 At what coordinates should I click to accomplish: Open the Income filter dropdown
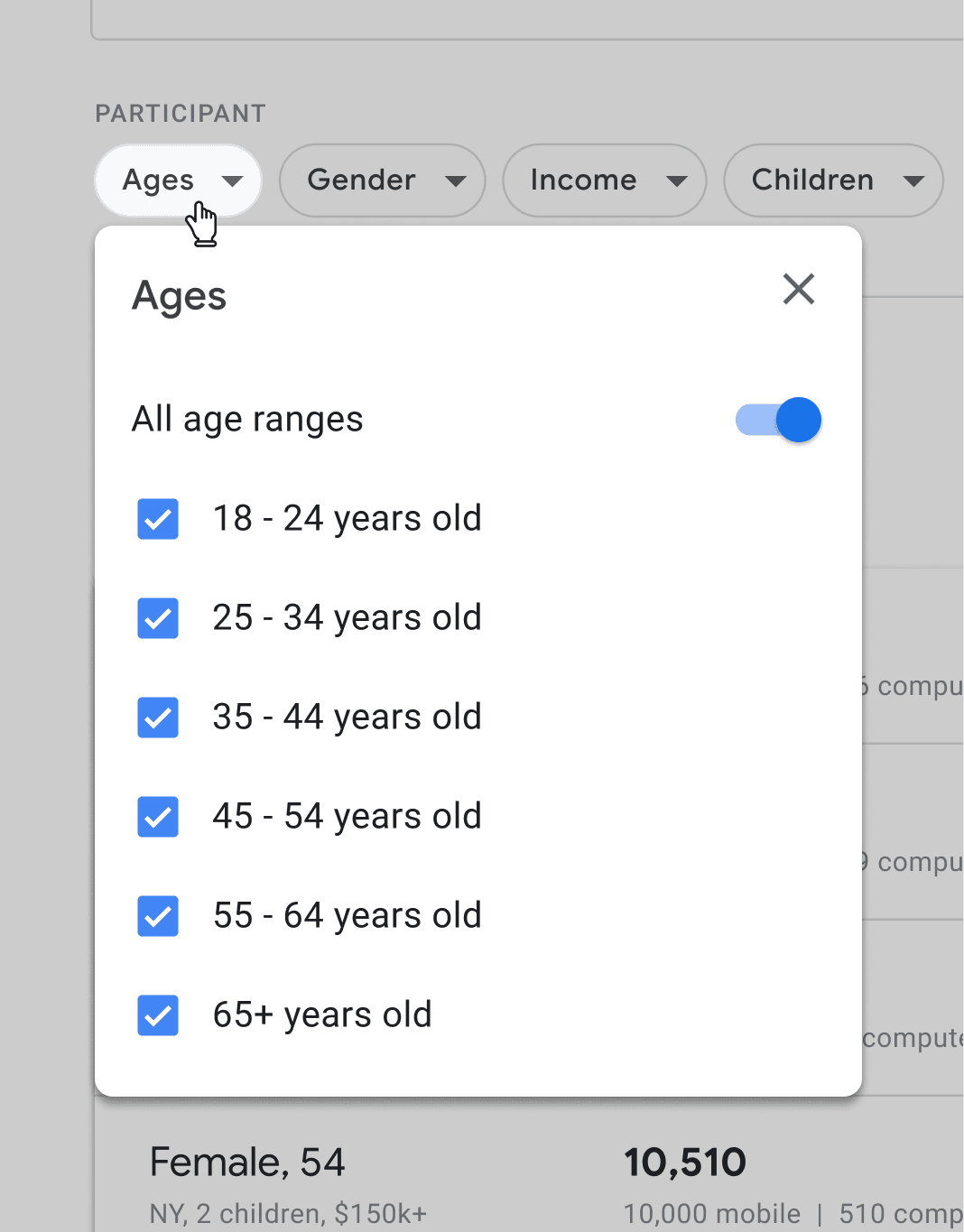[x=603, y=181]
